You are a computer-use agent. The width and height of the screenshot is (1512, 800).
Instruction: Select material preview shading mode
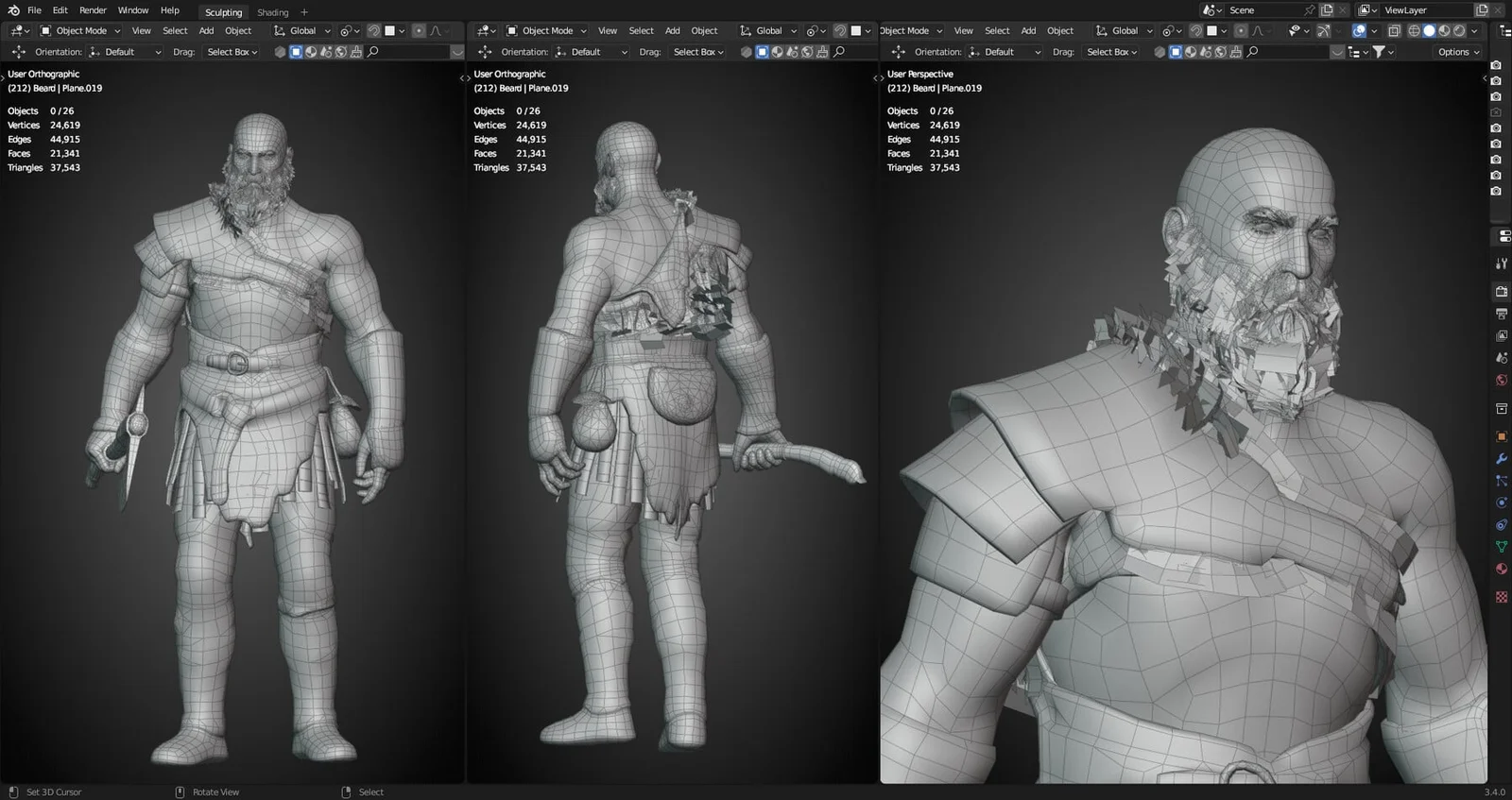[x=1444, y=30]
